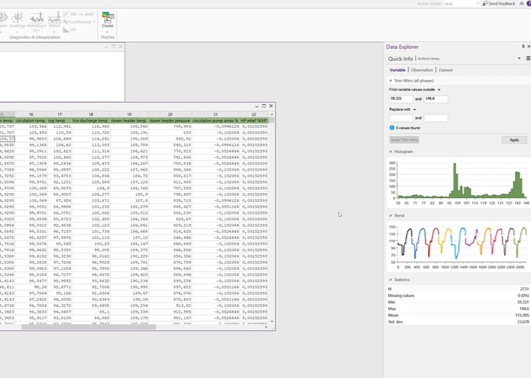The height and width of the screenshot is (378, 531).
Task: Click the Undo Trim-Winz button
Action: click(x=404, y=140)
